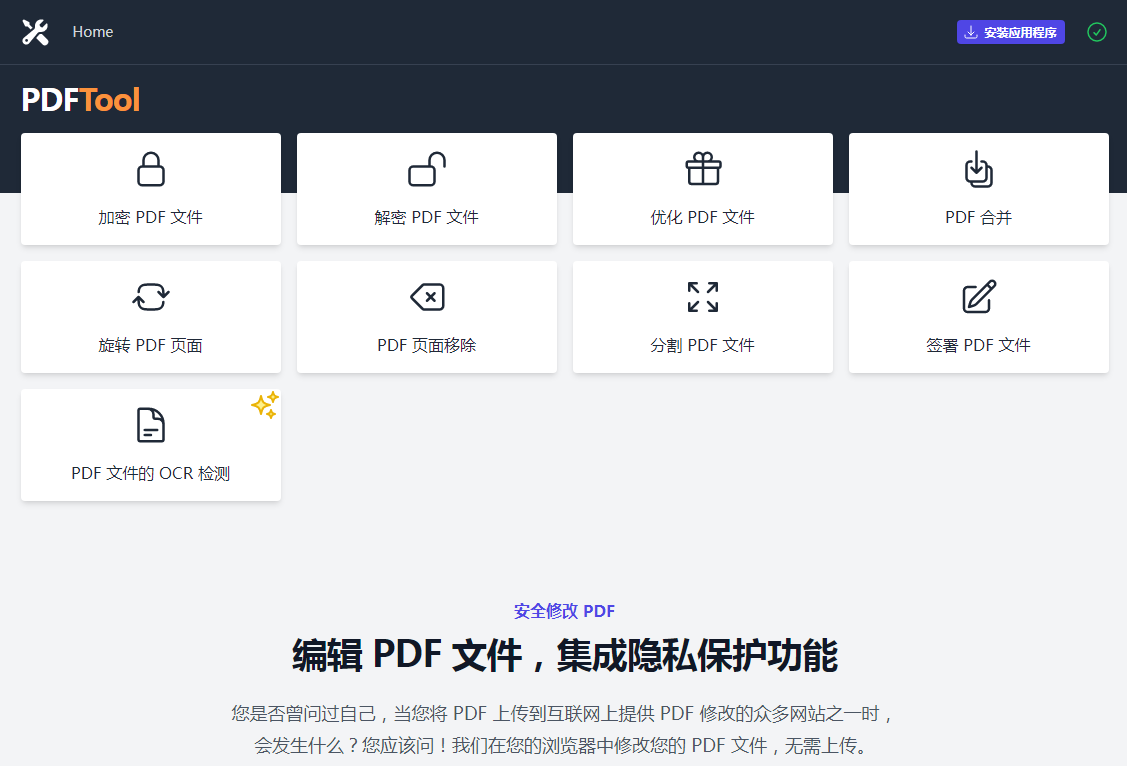This screenshot has height=766, width=1127.
Task: Click the download arrow inside 安装应用程序 button
Action: 971,32
